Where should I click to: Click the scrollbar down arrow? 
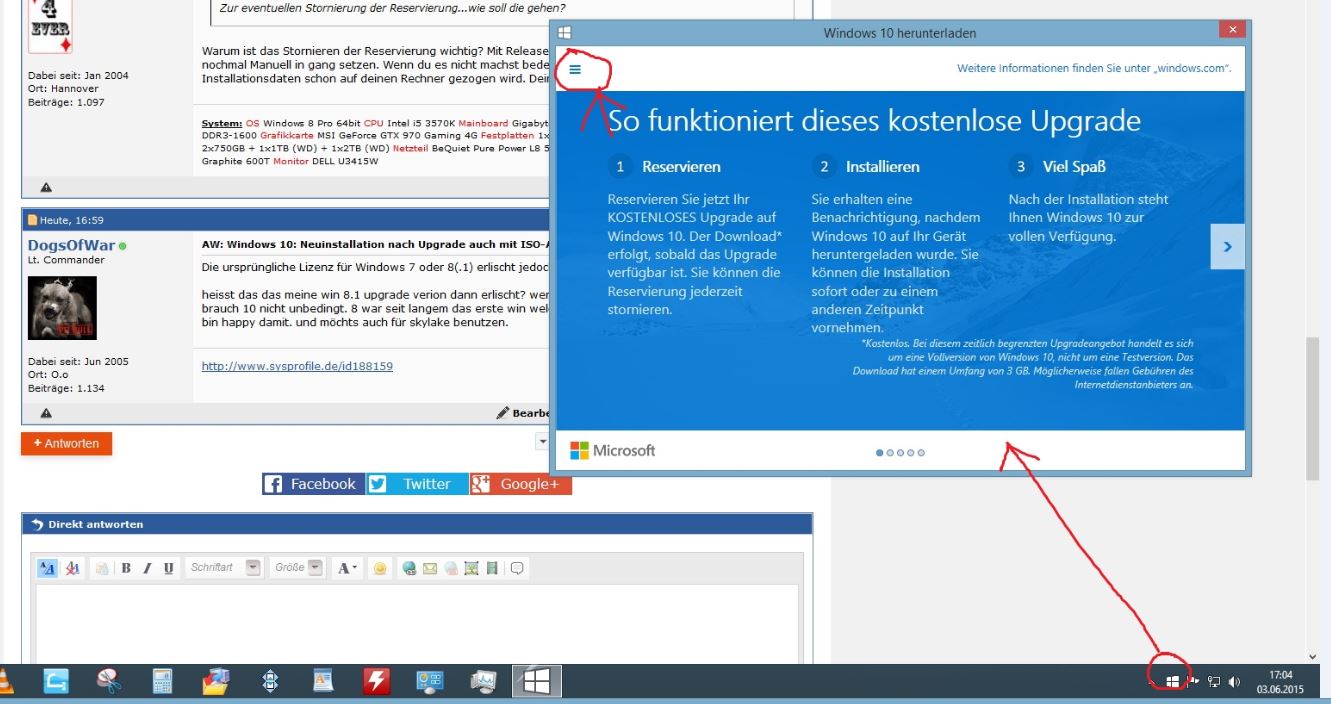click(1312, 656)
